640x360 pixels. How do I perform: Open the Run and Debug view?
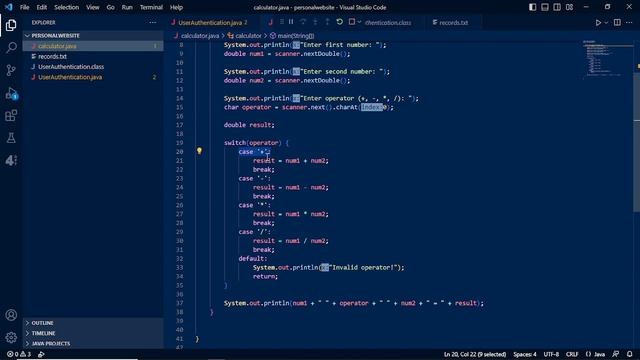[11, 93]
